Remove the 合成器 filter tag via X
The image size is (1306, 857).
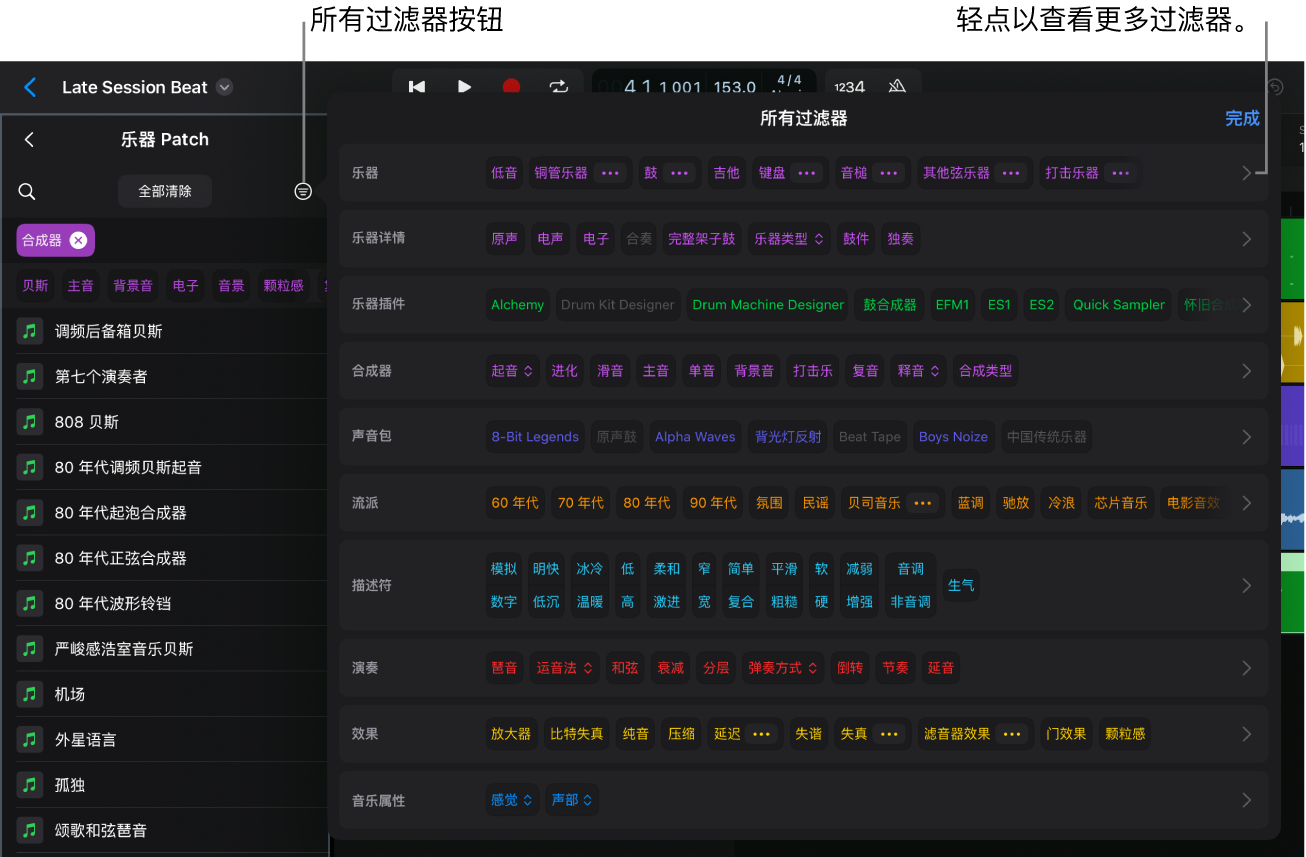[x=78, y=240]
